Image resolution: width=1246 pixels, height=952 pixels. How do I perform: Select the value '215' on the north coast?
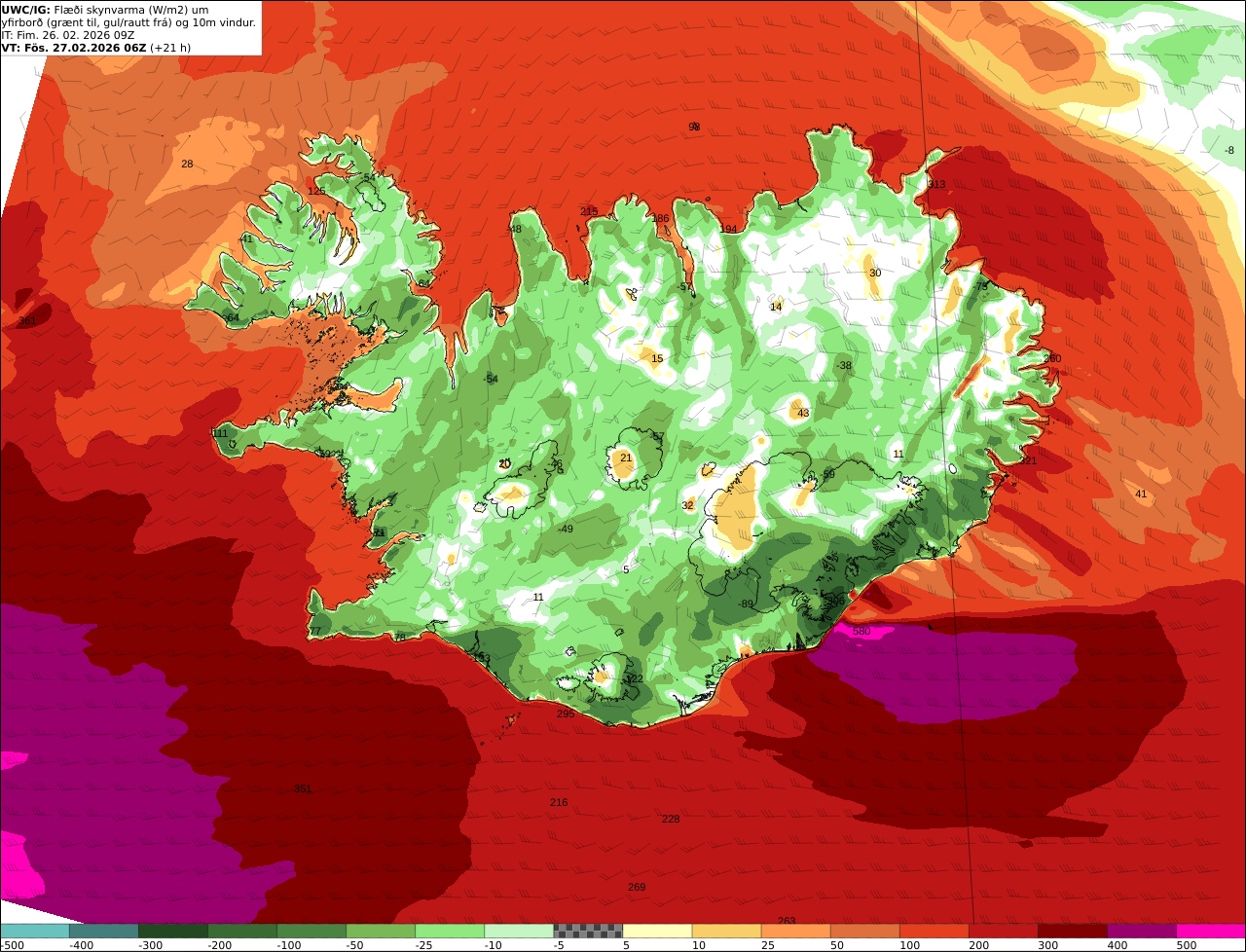589,211
